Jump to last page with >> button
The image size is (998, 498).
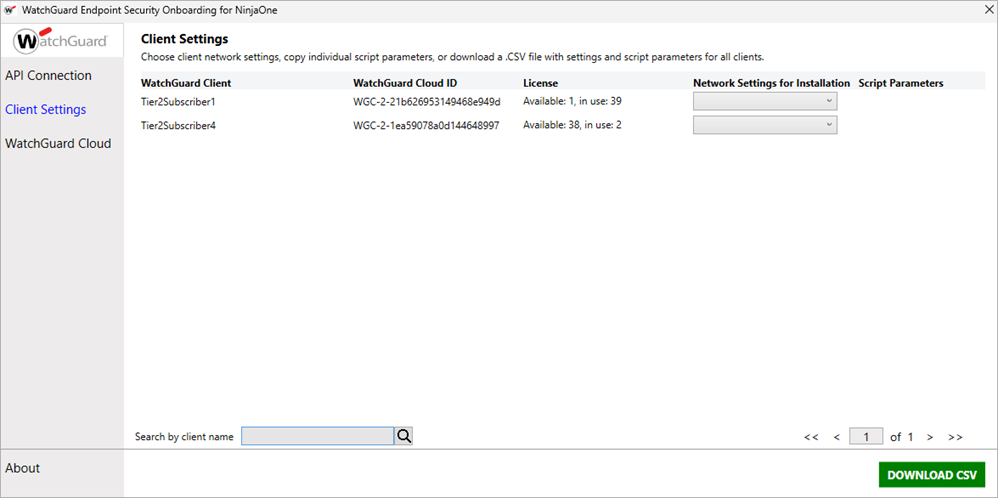[x=955, y=437]
